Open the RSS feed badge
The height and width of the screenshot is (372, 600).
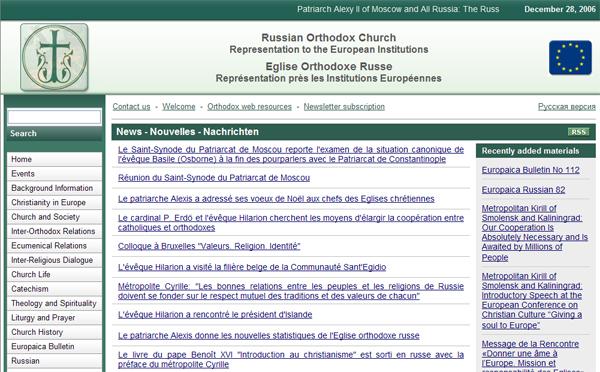tap(578, 132)
